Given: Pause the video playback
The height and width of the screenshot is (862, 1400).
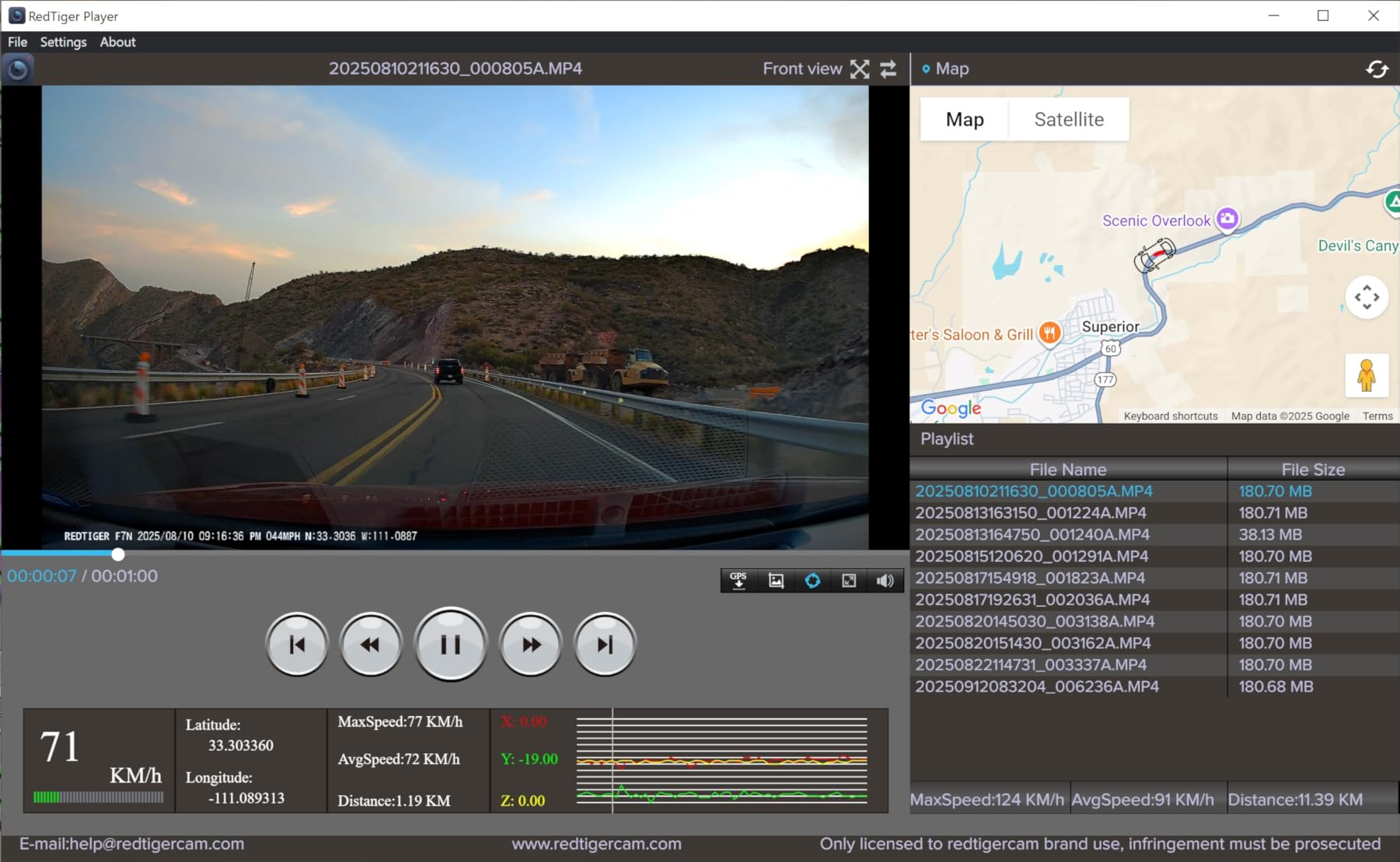Looking at the screenshot, I should (450, 644).
